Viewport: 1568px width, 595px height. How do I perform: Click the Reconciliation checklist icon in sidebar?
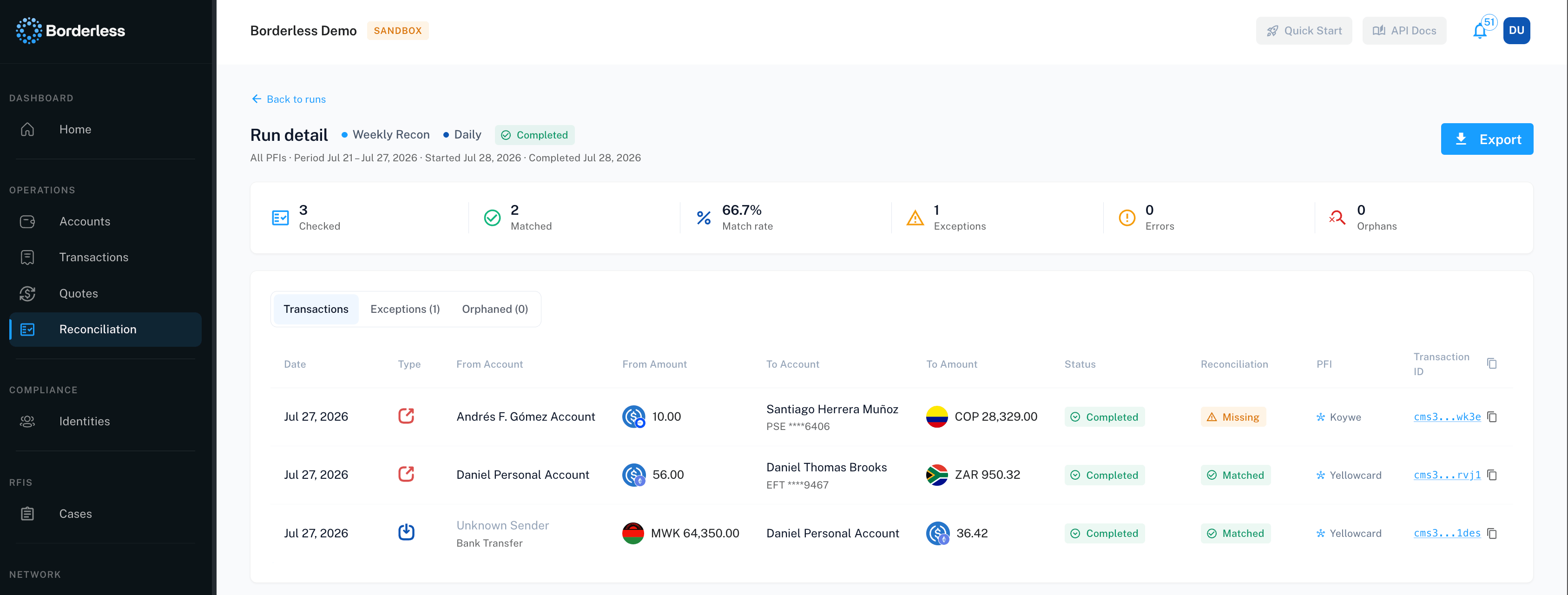click(27, 330)
